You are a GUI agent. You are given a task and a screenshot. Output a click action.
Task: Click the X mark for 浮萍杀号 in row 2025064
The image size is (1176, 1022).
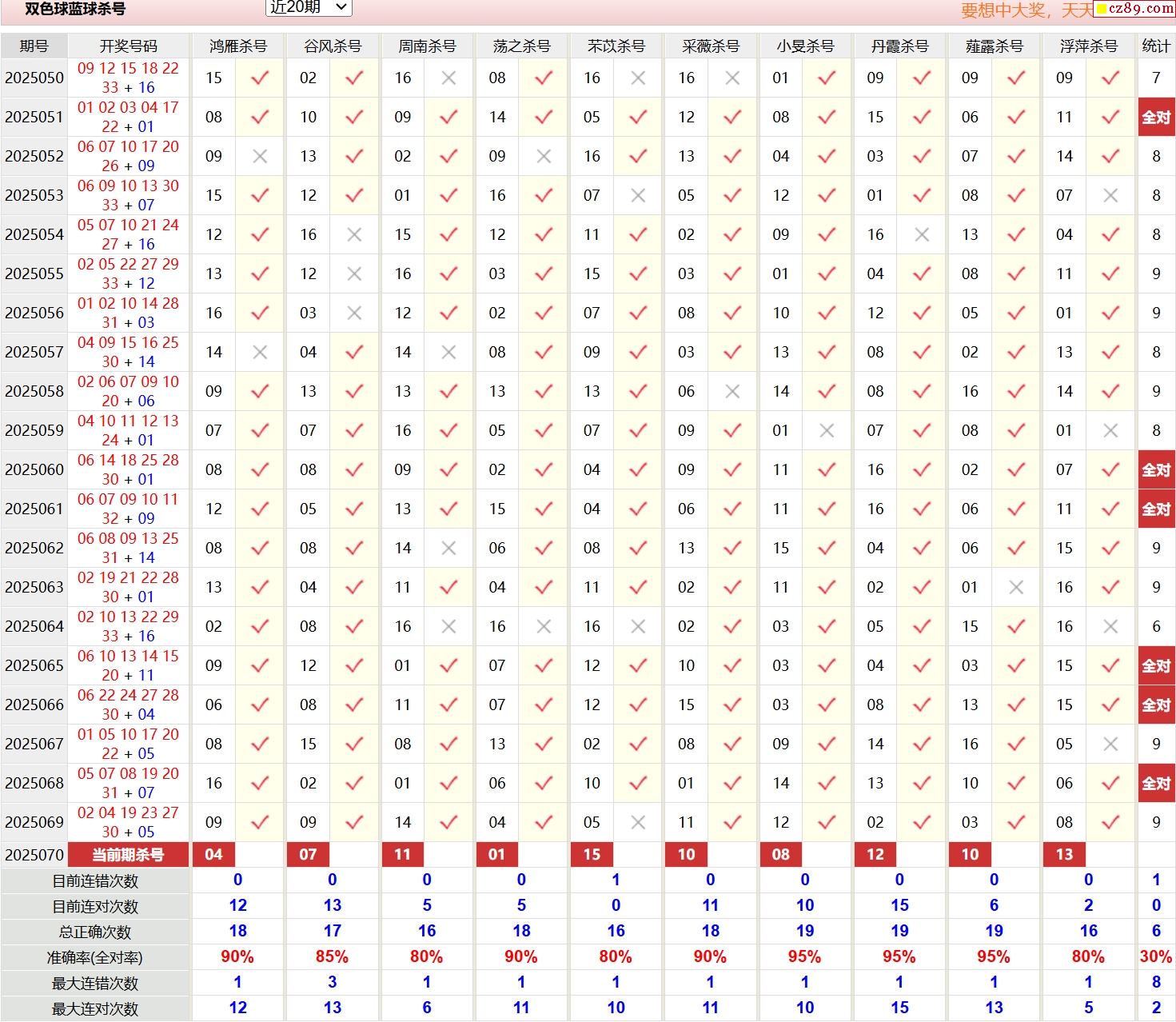pyautogui.click(x=1110, y=626)
